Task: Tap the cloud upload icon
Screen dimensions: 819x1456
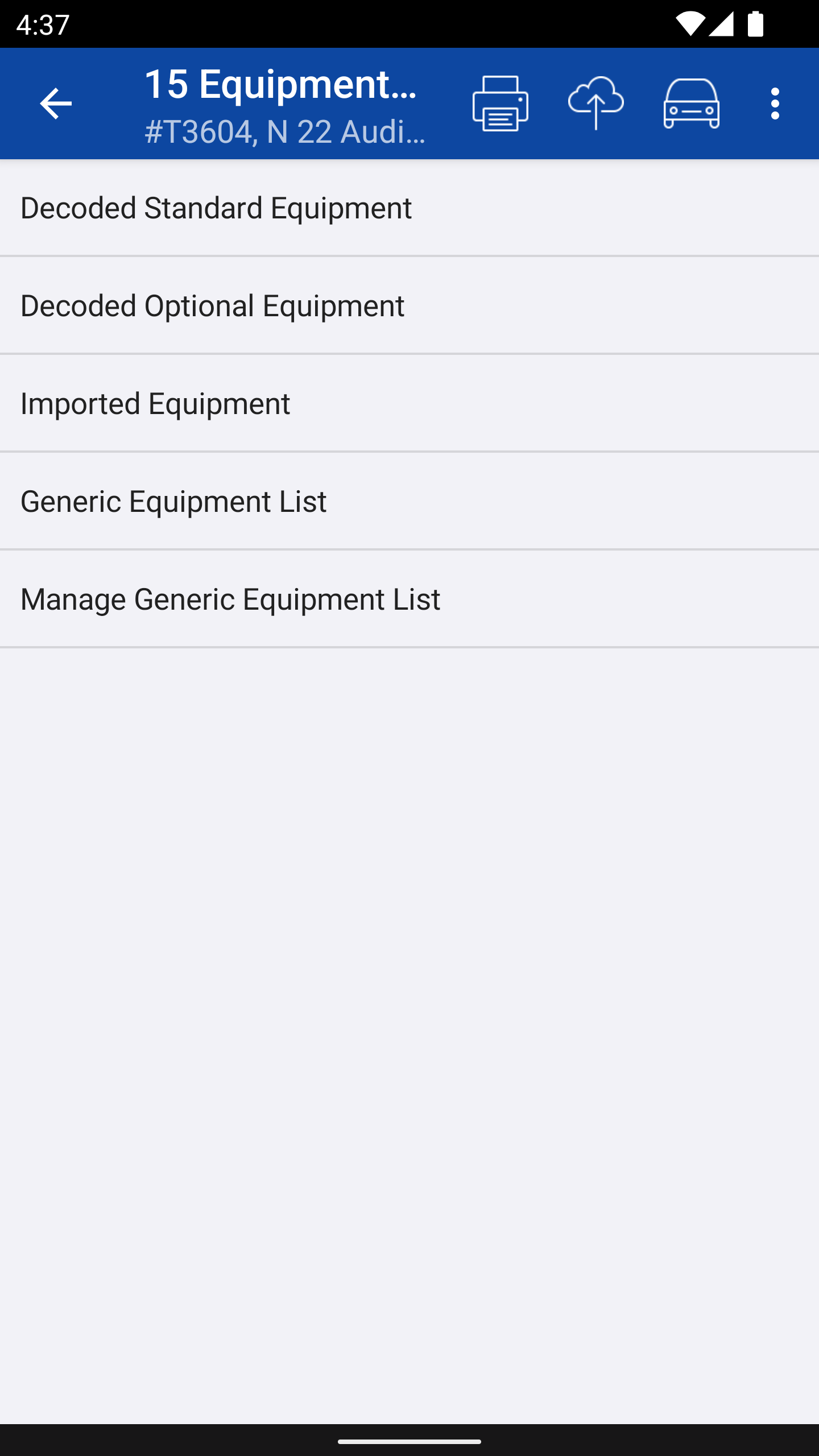Action: pyautogui.click(x=595, y=104)
